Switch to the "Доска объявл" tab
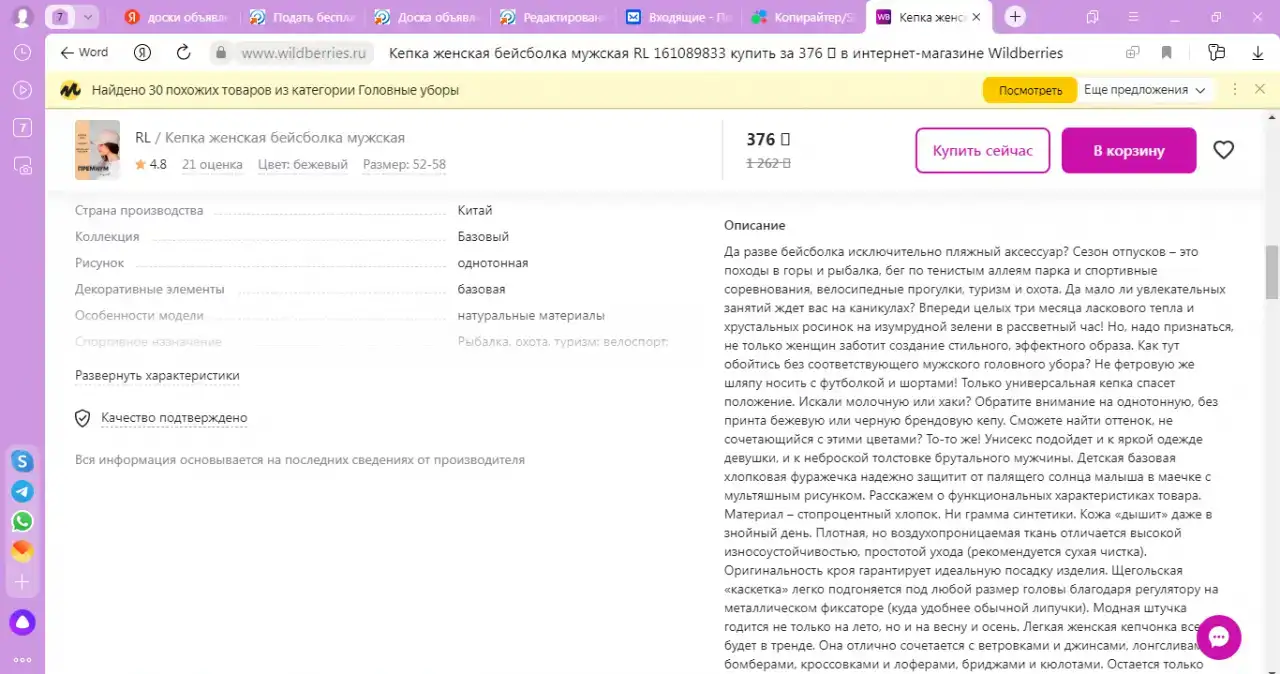The height and width of the screenshot is (674, 1280). click(x=427, y=17)
